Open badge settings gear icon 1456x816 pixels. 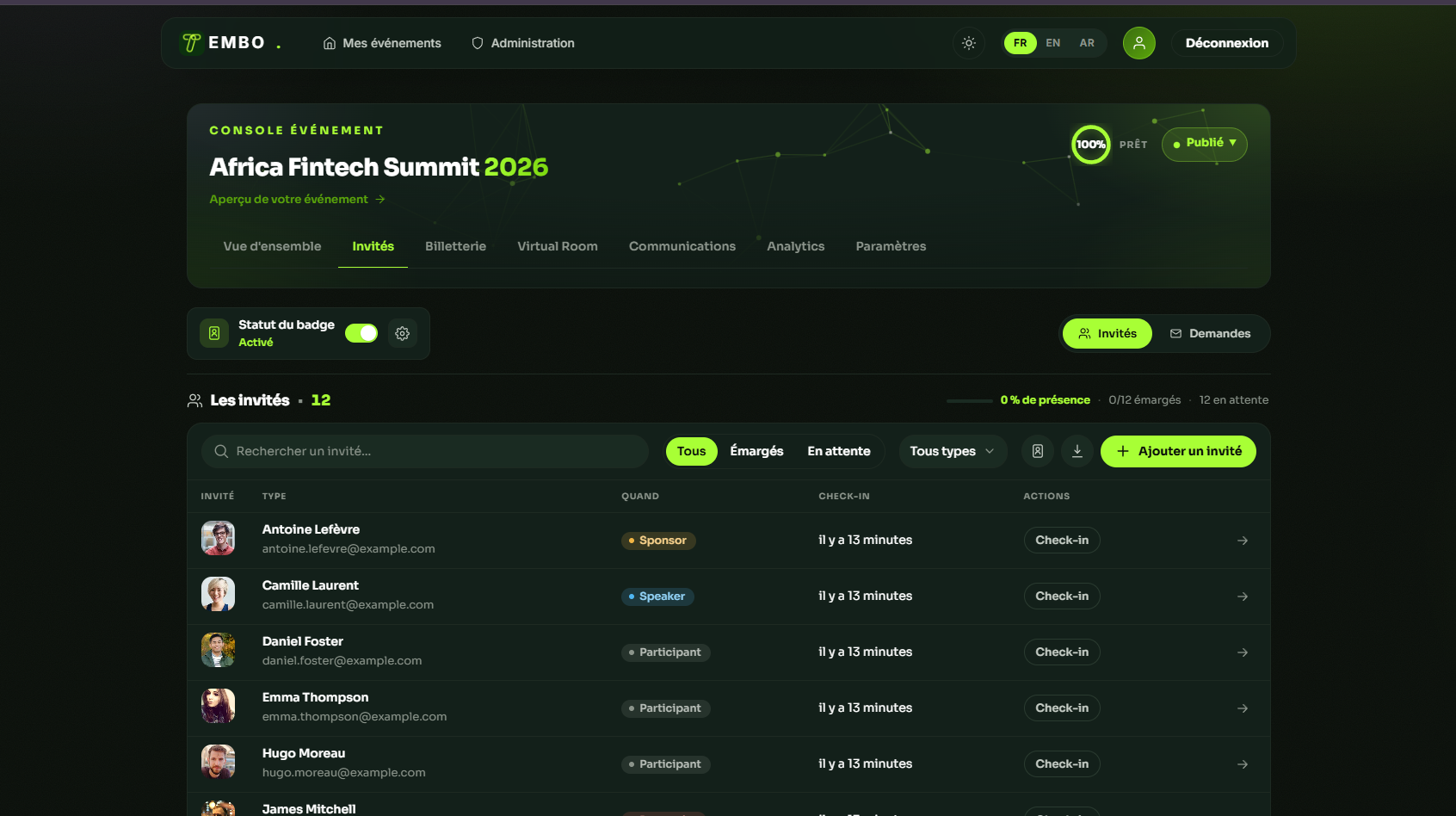[402, 334]
